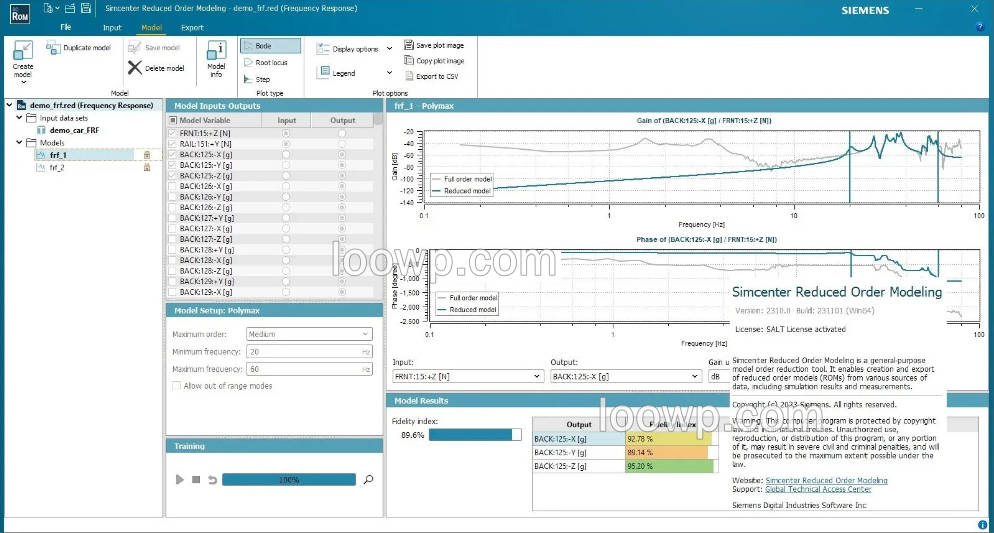This screenshot has width=994, height=533.
Task: Click the reset training undo icon
Action: click(212, 480)
